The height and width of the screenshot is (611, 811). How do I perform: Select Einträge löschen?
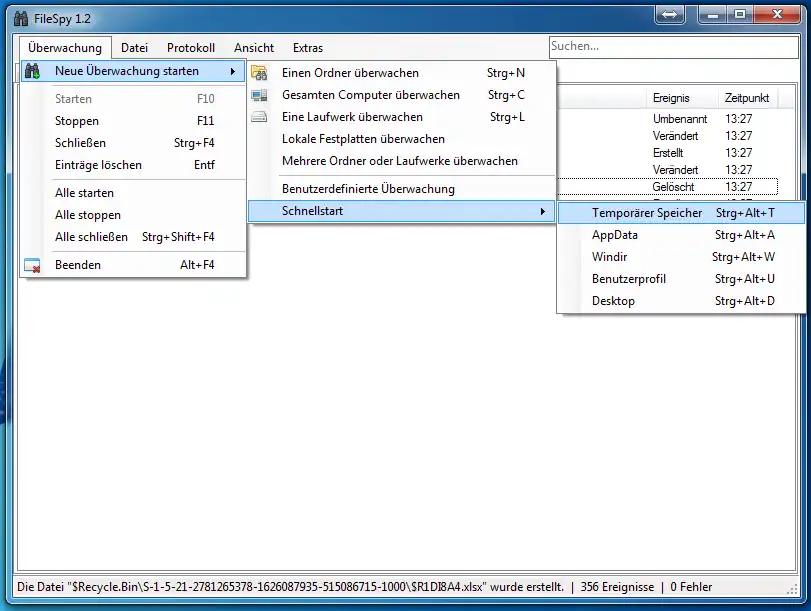point(133,165)
